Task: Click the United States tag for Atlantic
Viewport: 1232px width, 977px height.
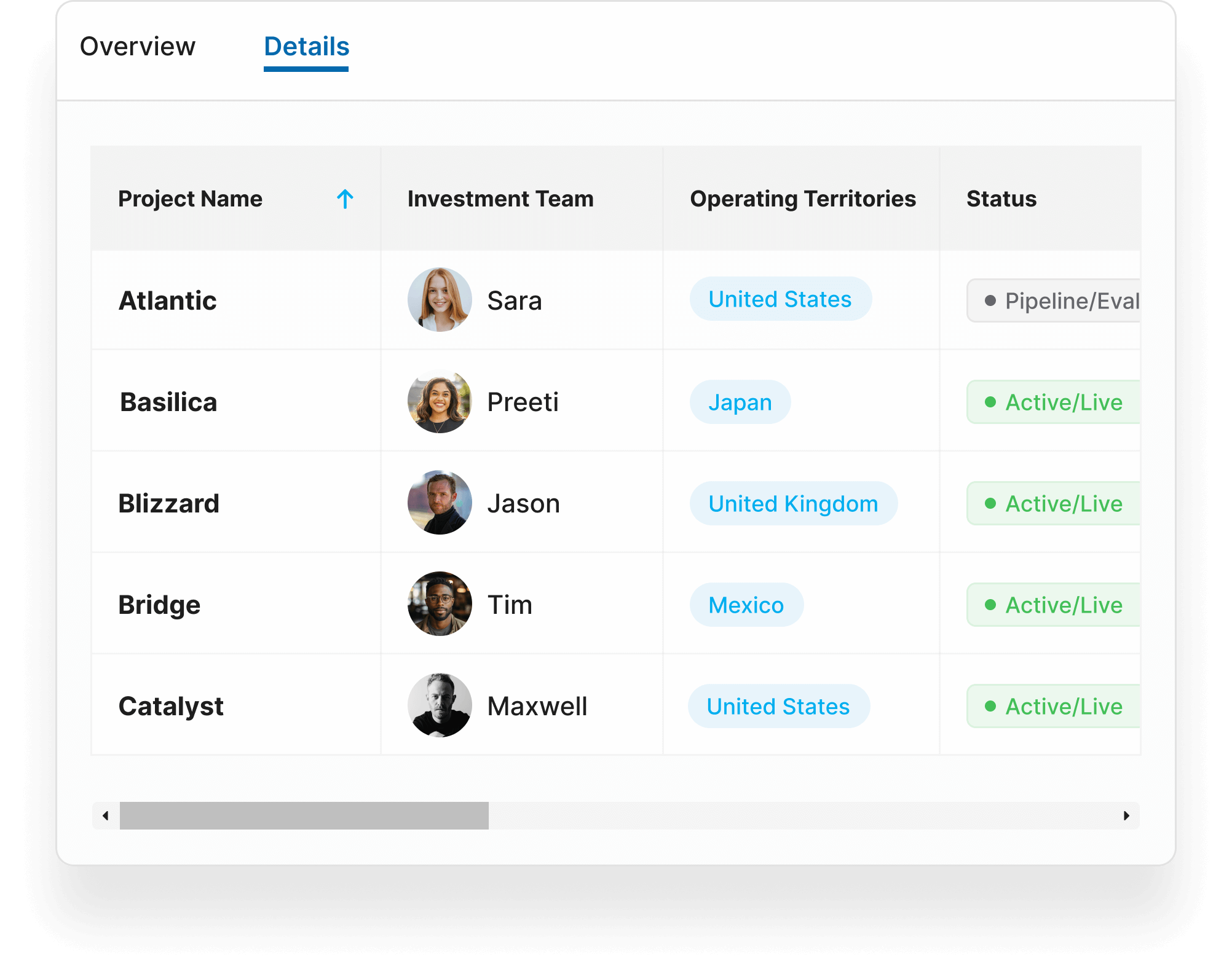Action: coord(778,299)
